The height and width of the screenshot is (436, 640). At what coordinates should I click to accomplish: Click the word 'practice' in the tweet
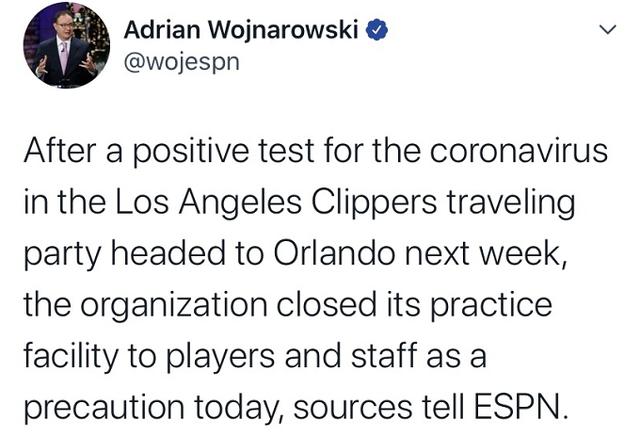(x=491, y=305)
